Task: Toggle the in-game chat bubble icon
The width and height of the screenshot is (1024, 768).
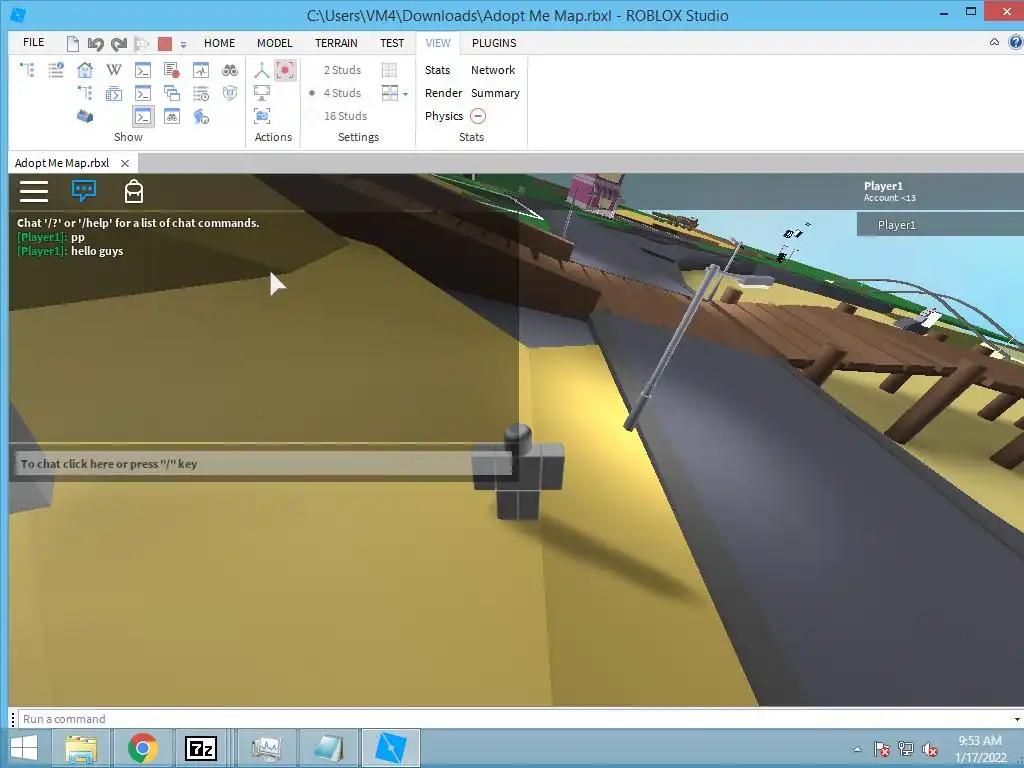Action: (x=84, y=191)
